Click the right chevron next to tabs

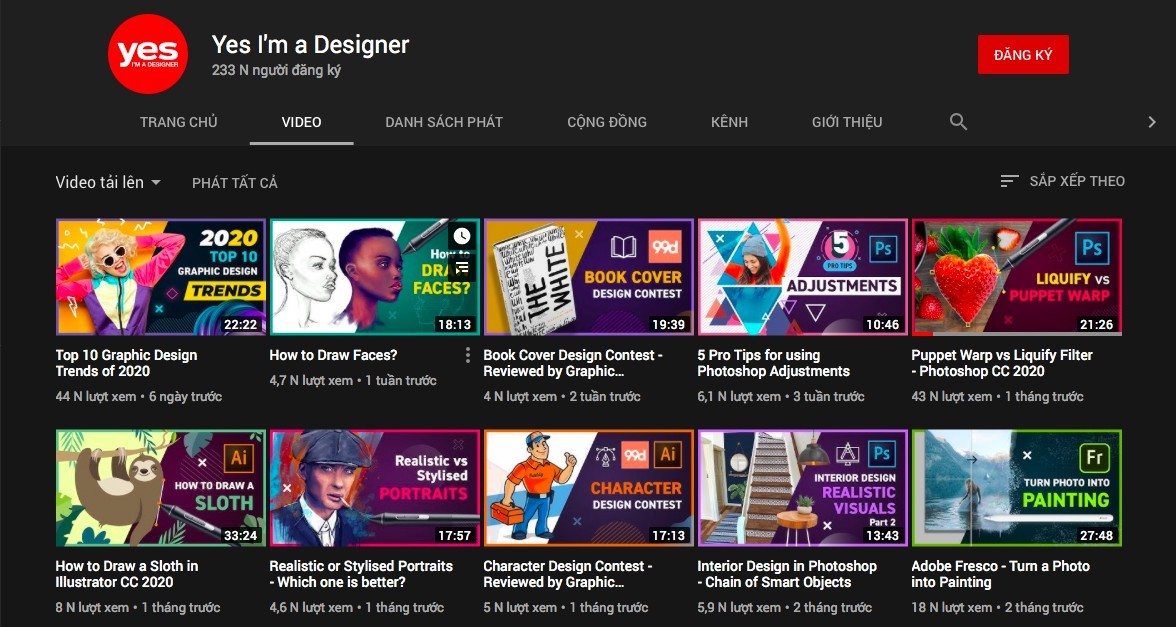pyautogui.click(x=1152, y=122)
